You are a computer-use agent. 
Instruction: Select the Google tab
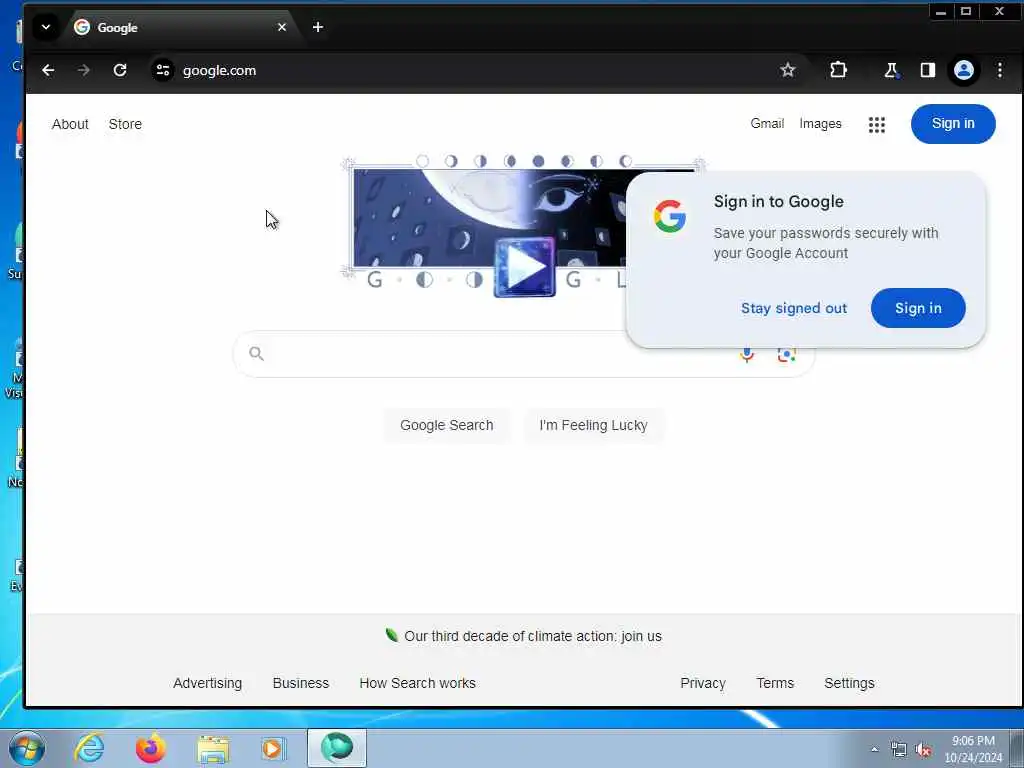[180, 27]
